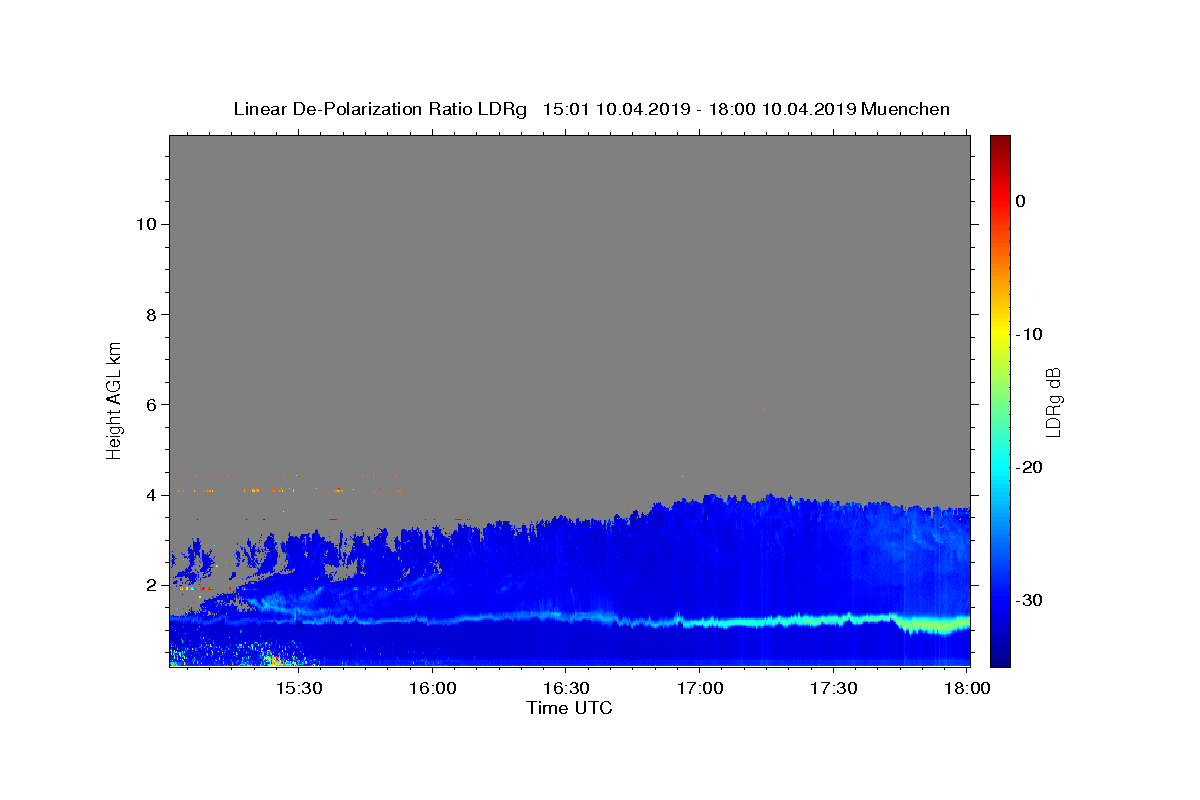This screenshot has width=1200, height=800.
Task: Click the 'Muenchen' location in the title
Action: tap(905, 109)
